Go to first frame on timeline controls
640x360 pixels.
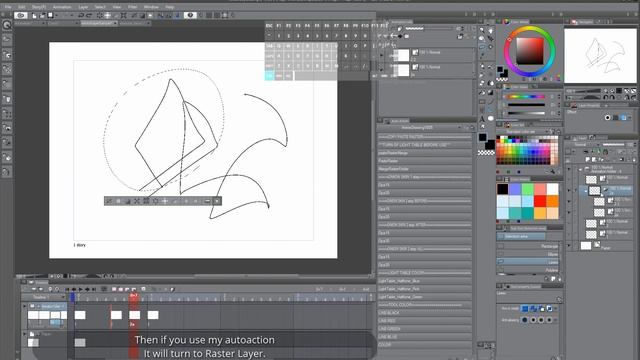(67, 289)
